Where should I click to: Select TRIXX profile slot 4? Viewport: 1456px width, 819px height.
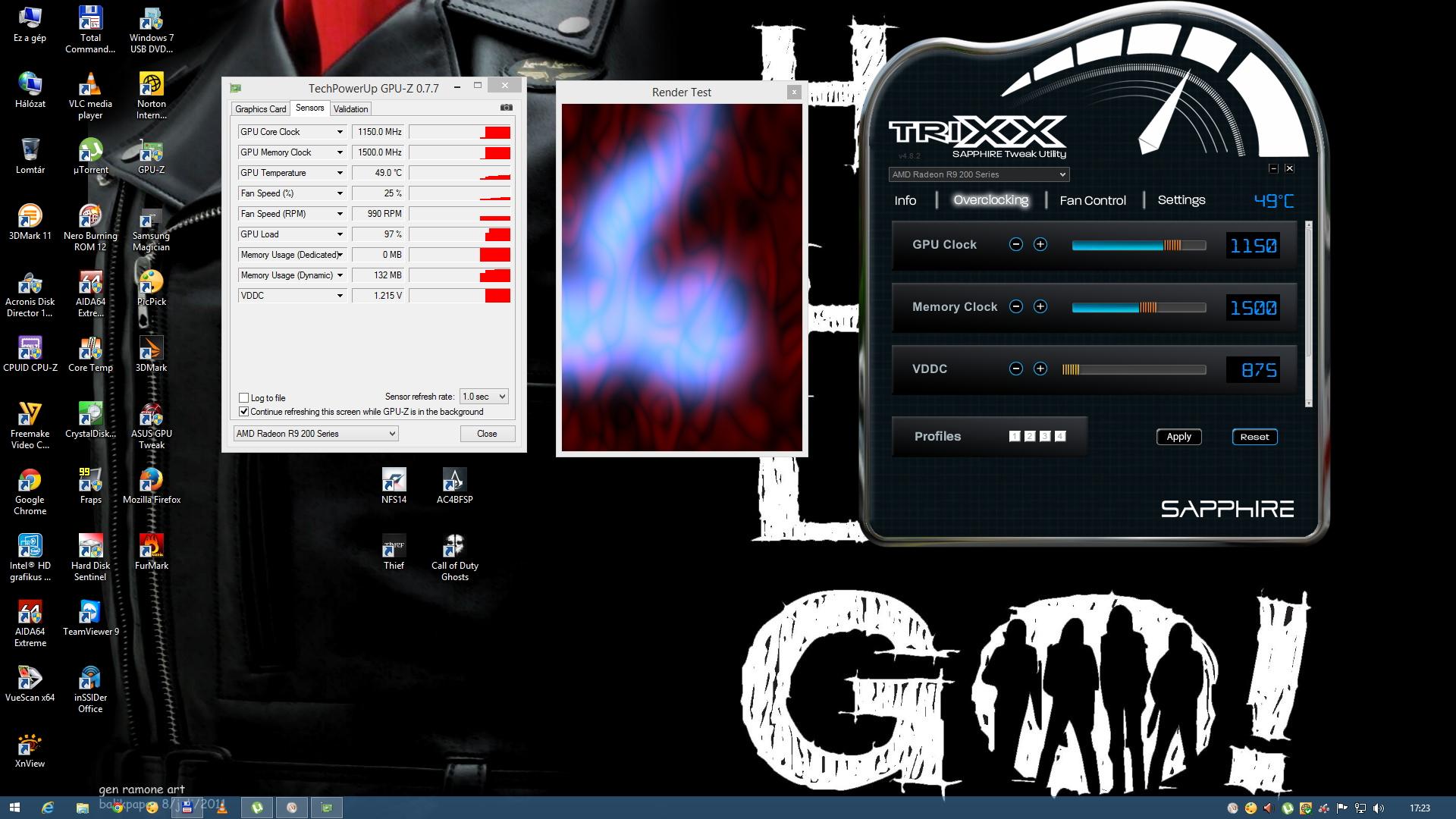[x=1060, y=436]
